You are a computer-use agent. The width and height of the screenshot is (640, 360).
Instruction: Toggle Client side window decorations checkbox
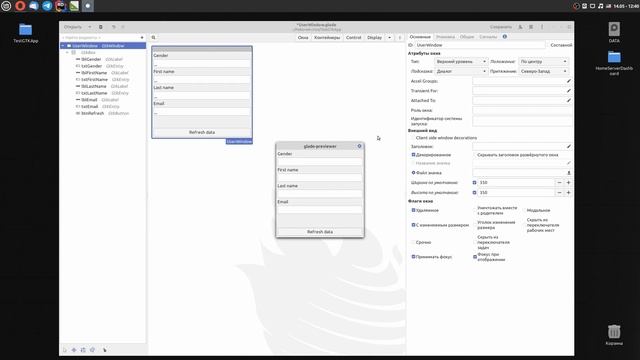(x=413, y=138)
